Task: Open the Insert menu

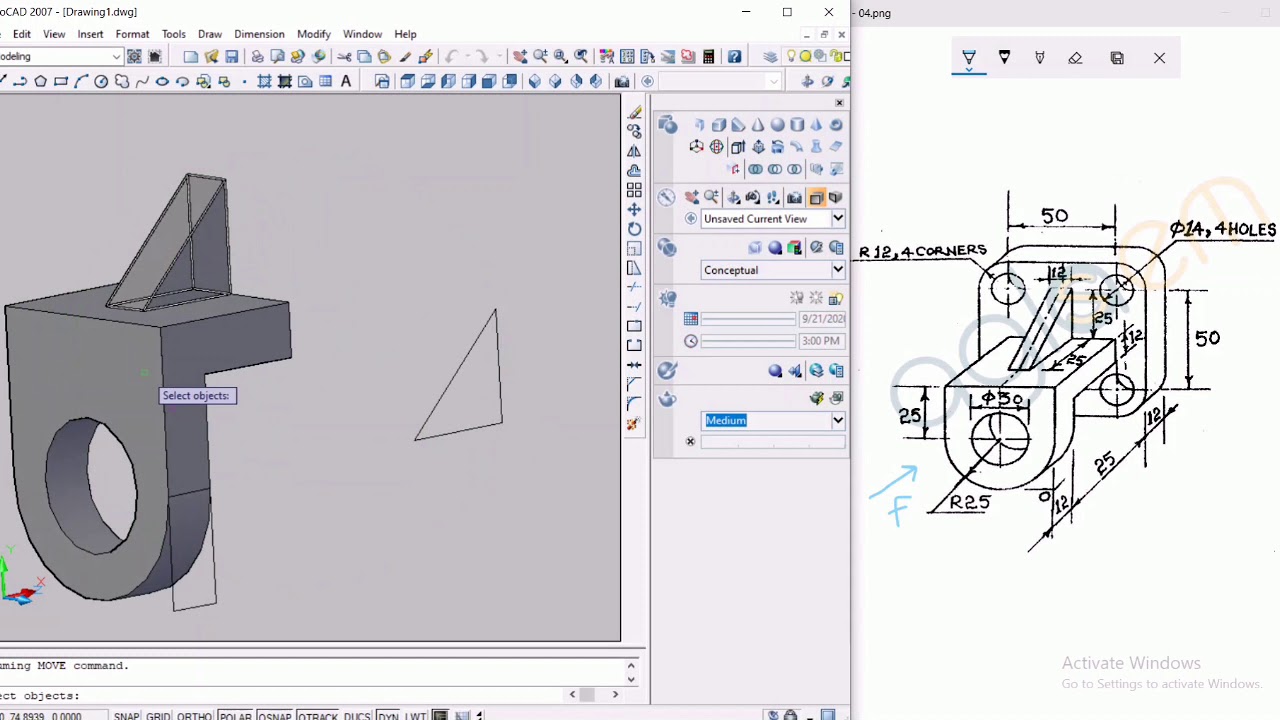Action: (x=90, y=34)
